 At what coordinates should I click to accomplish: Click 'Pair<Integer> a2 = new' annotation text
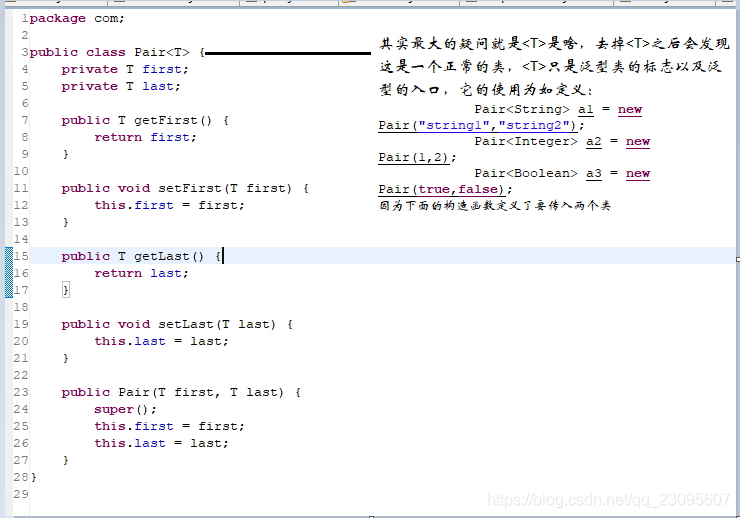[x=562, y=142]
